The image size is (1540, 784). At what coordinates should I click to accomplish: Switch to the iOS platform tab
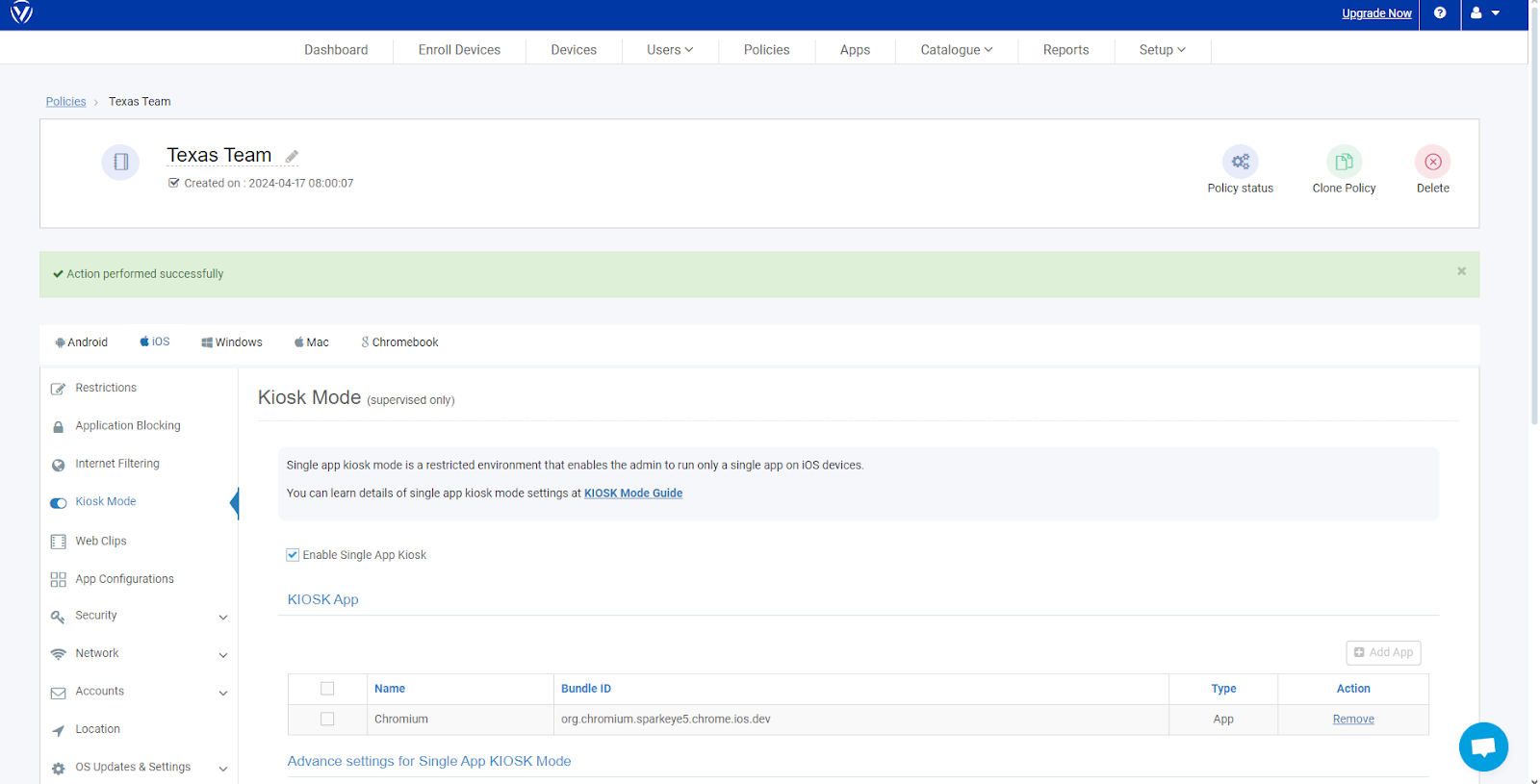tap(155, 341)
